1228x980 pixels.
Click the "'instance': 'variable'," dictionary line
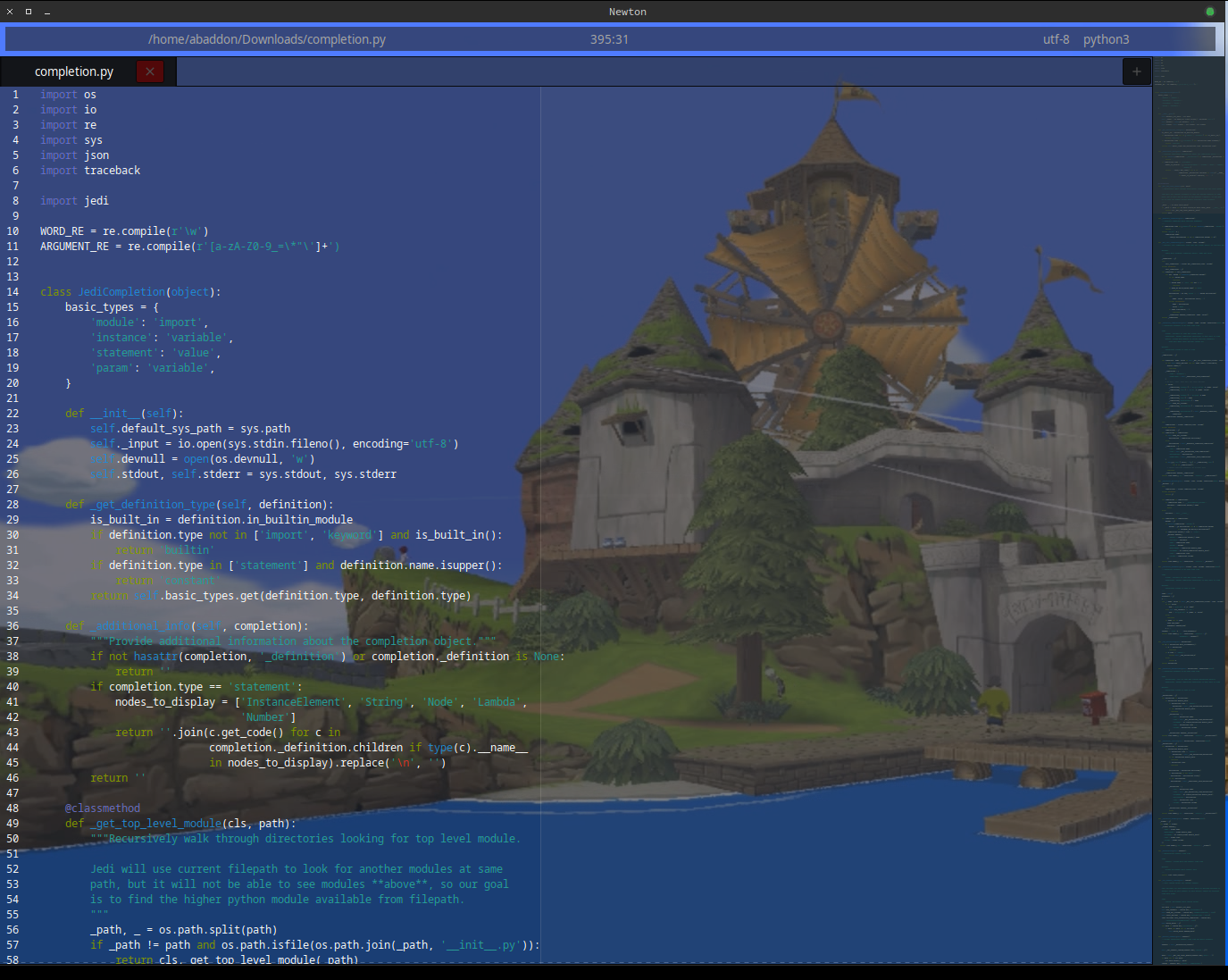(162, 338)
